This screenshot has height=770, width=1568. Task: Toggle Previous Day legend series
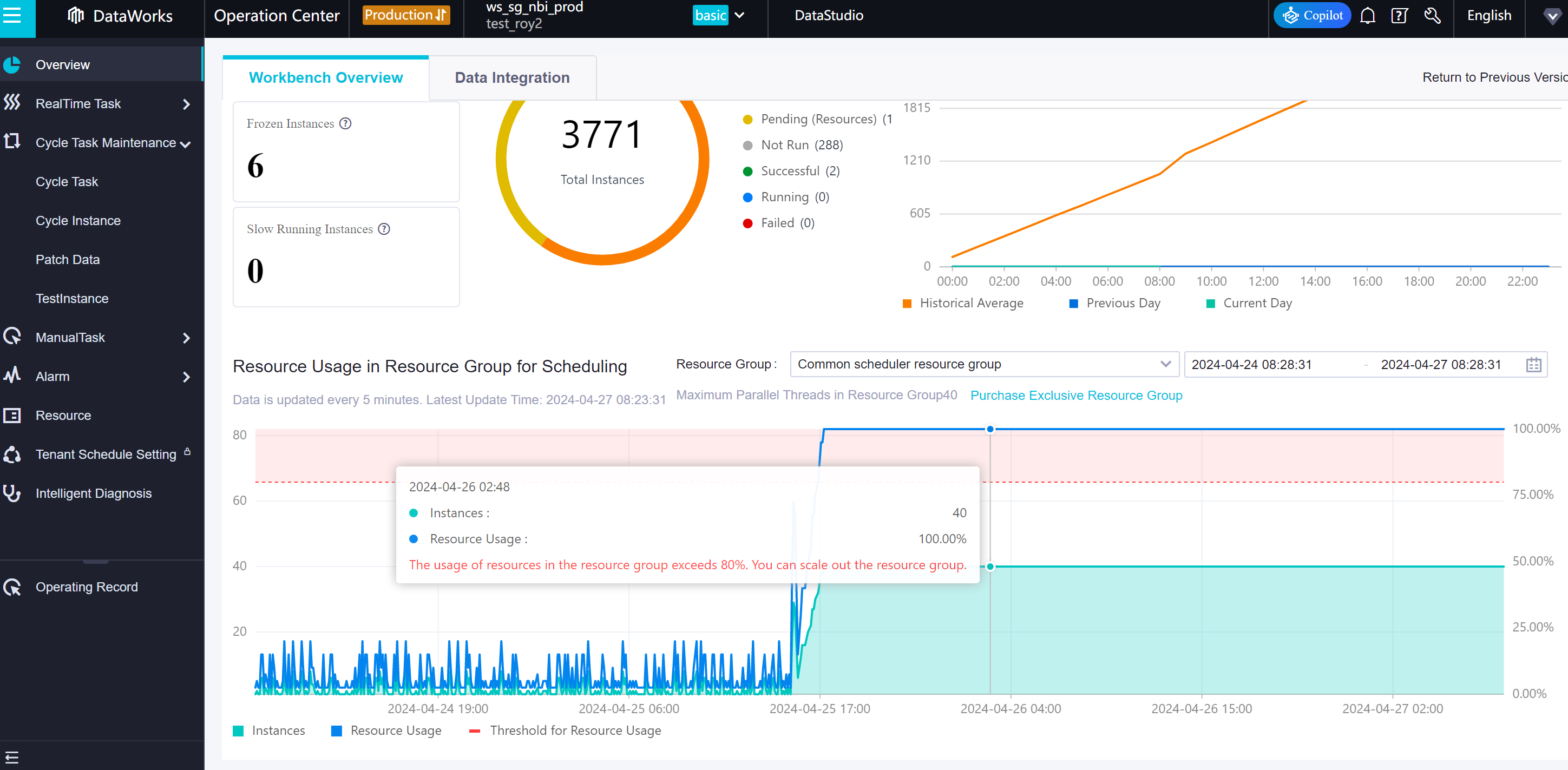(x=1114, y=303)
